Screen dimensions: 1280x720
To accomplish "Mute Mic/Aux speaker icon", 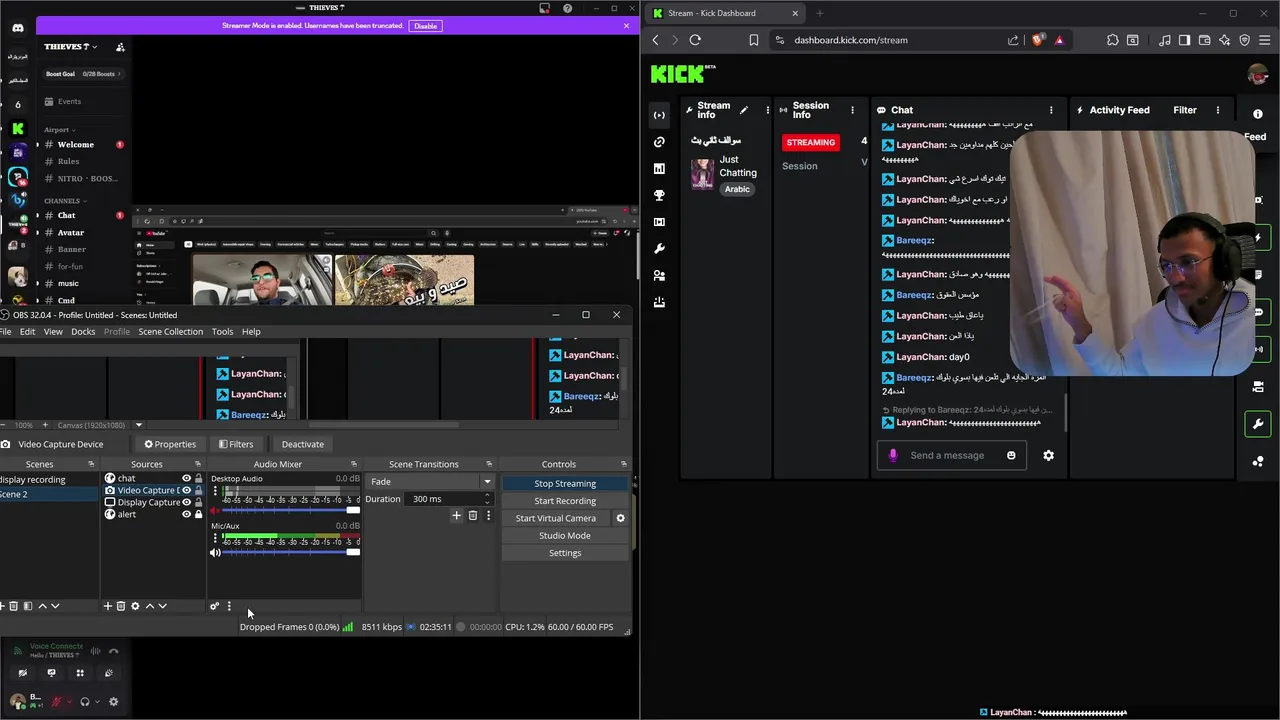I will [215, 552].
